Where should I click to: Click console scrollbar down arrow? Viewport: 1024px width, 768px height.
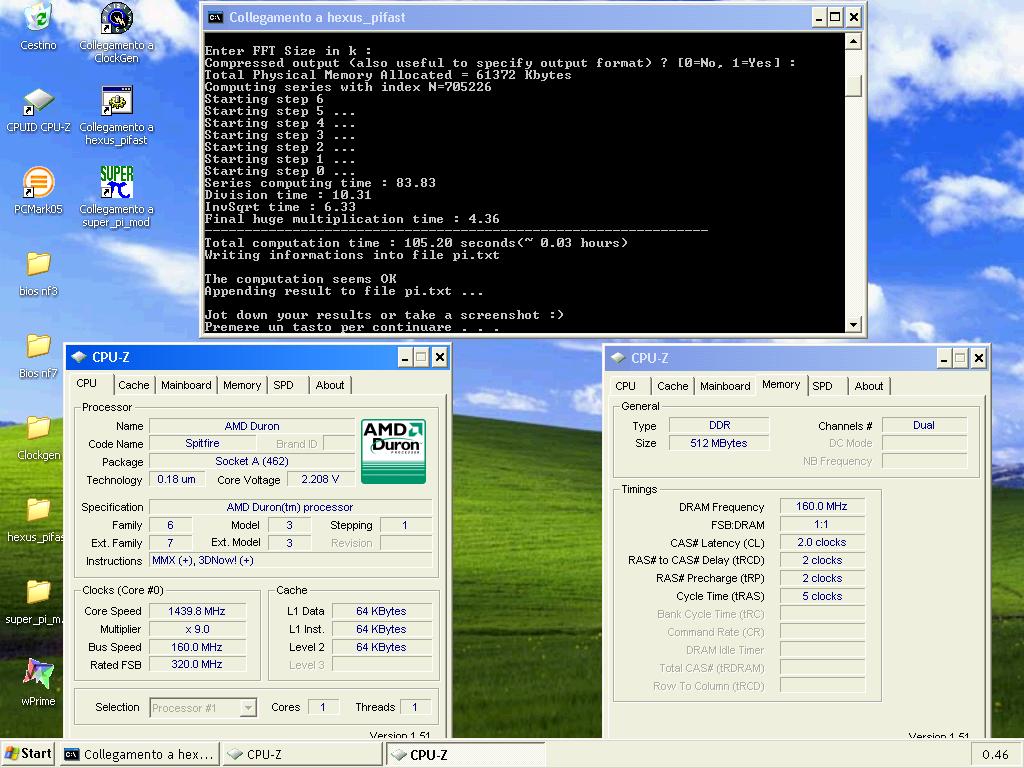pos(853,324)
